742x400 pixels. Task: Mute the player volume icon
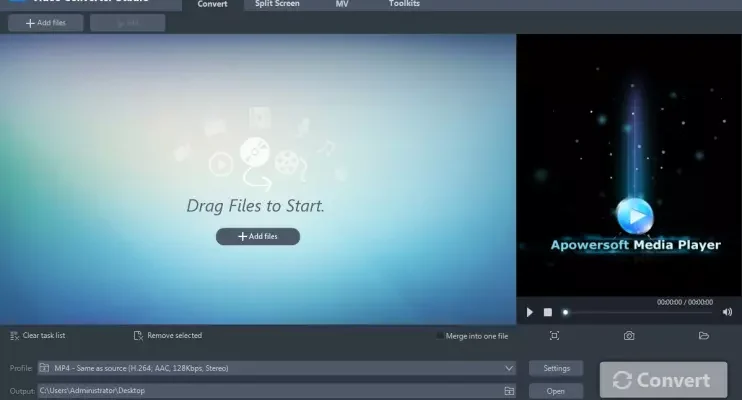[727, 312]
